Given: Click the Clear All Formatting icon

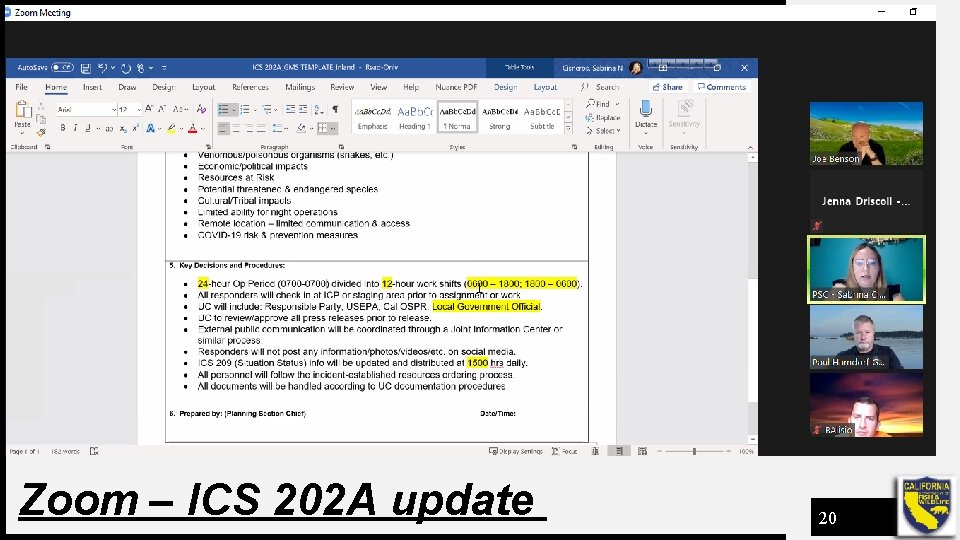Looking at the screenshot, I should 201,109.
